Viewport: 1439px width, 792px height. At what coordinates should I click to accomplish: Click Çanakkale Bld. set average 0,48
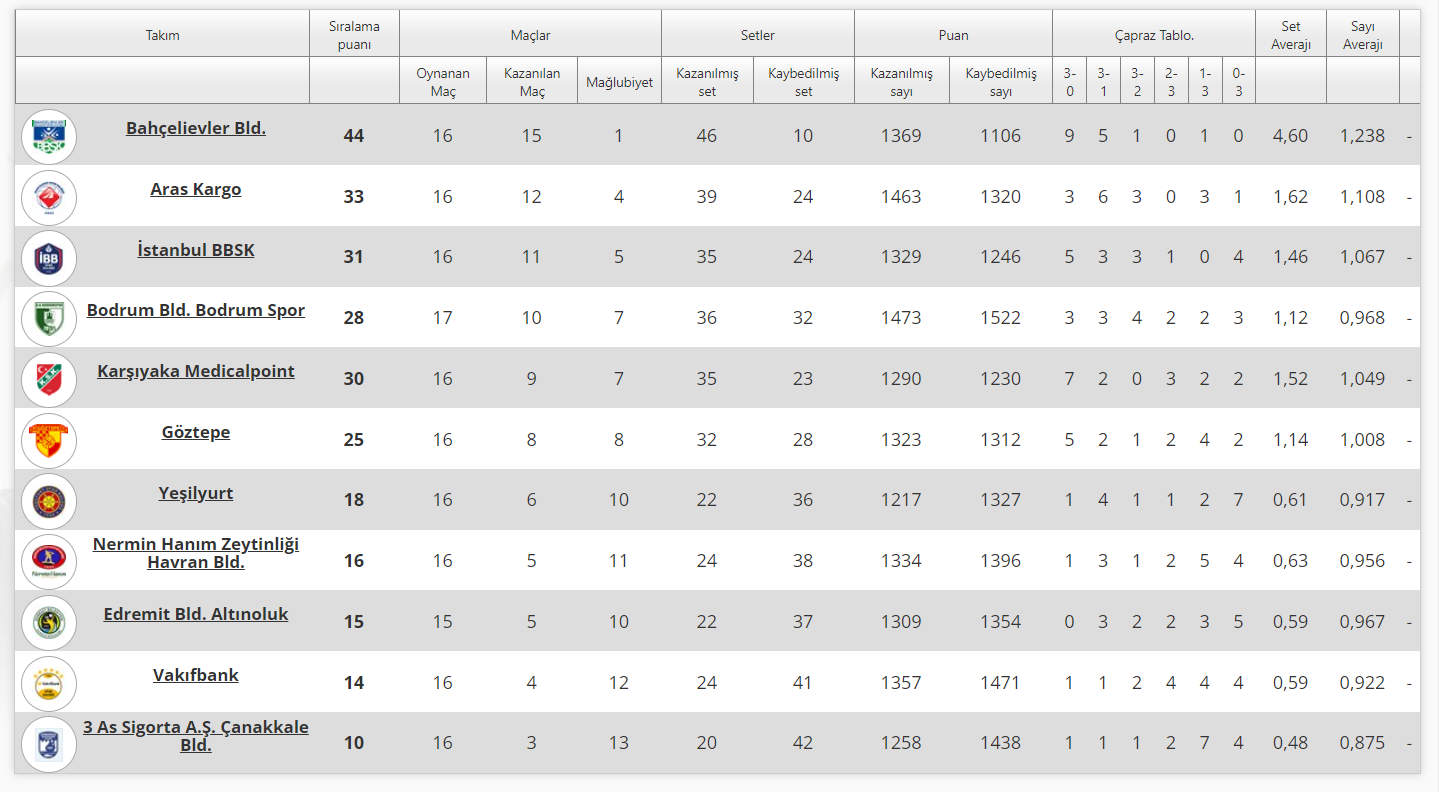[x=1291, y=743]
